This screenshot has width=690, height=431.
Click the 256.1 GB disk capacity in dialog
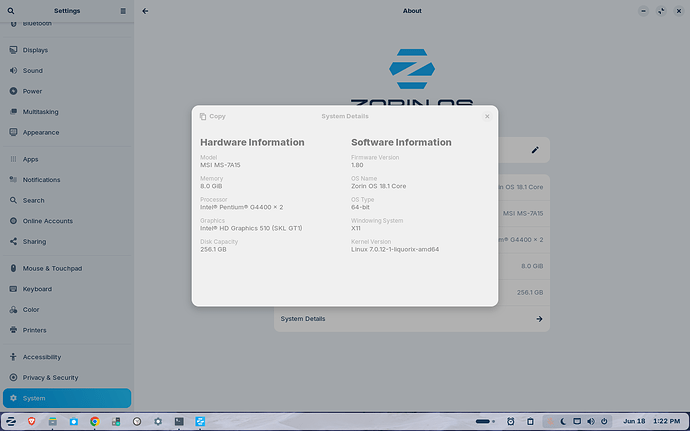click(213, 250)
